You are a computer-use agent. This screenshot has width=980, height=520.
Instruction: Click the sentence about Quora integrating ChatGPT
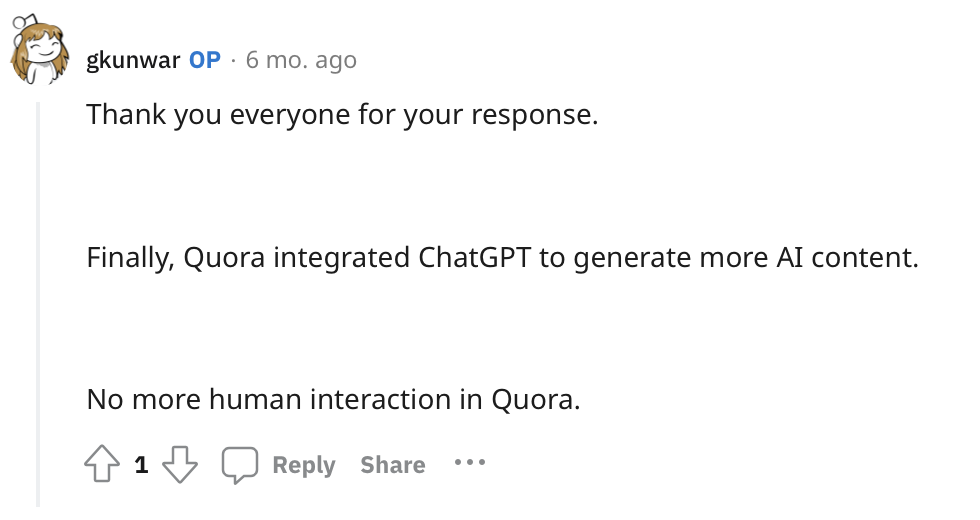[502, 258]
